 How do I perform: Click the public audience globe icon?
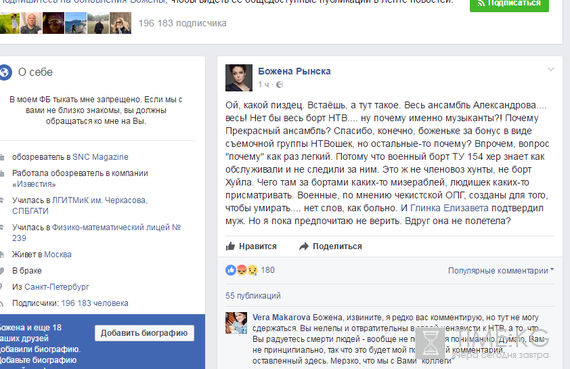[x=279, y=85]
